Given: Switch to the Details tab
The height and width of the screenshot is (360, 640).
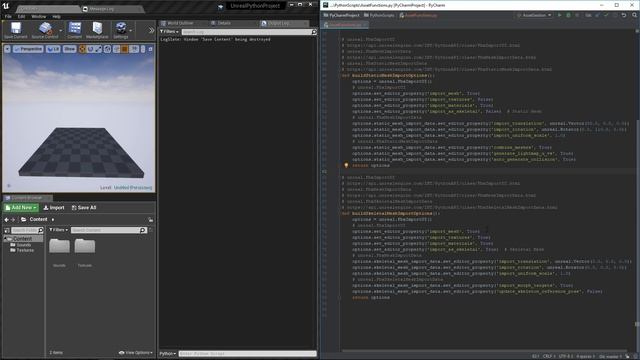Looking at the screenshot, I should pos(224,23).
